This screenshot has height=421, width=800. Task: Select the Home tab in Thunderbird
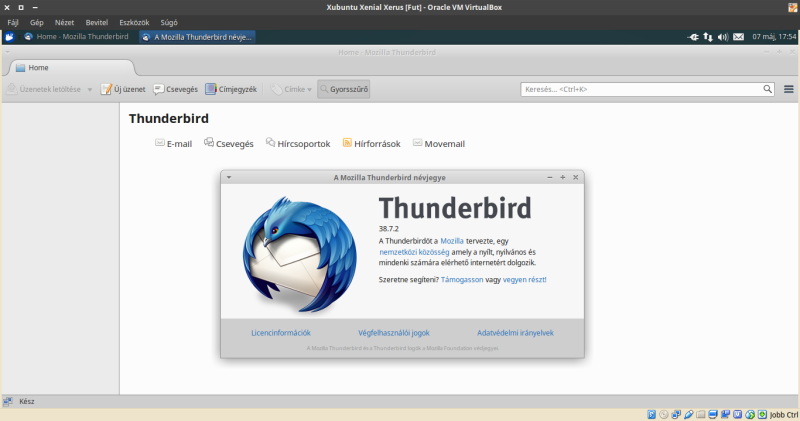71,67
